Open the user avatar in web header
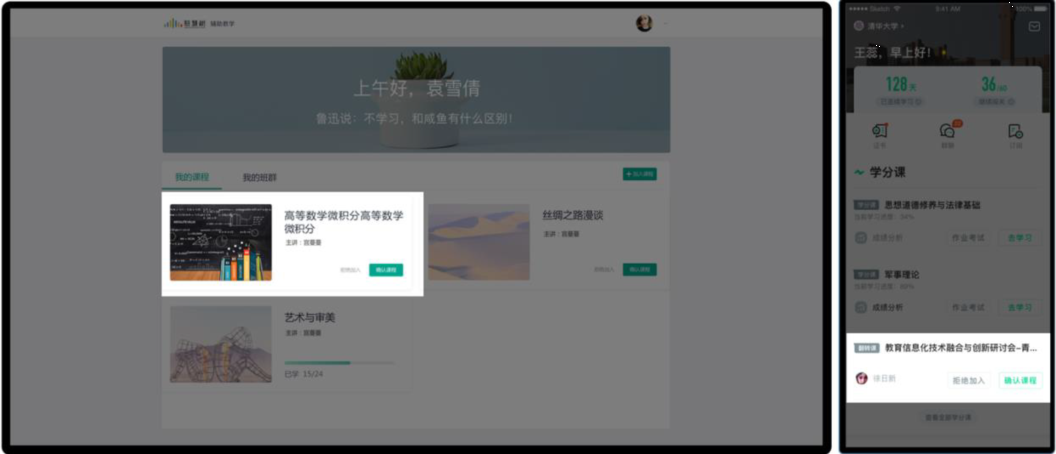Image resolution: width=1056 pixels, height=454 pixels. pos(644,24)
